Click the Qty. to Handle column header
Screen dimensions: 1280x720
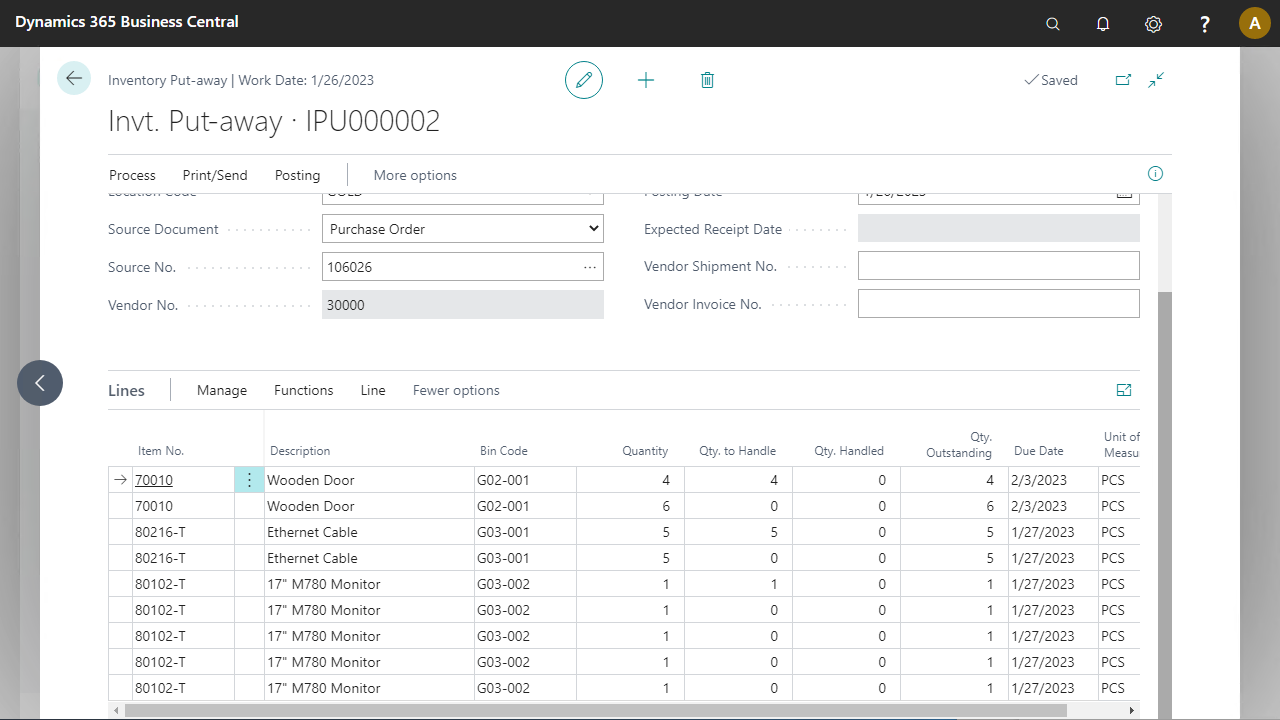tap(737, 451)
